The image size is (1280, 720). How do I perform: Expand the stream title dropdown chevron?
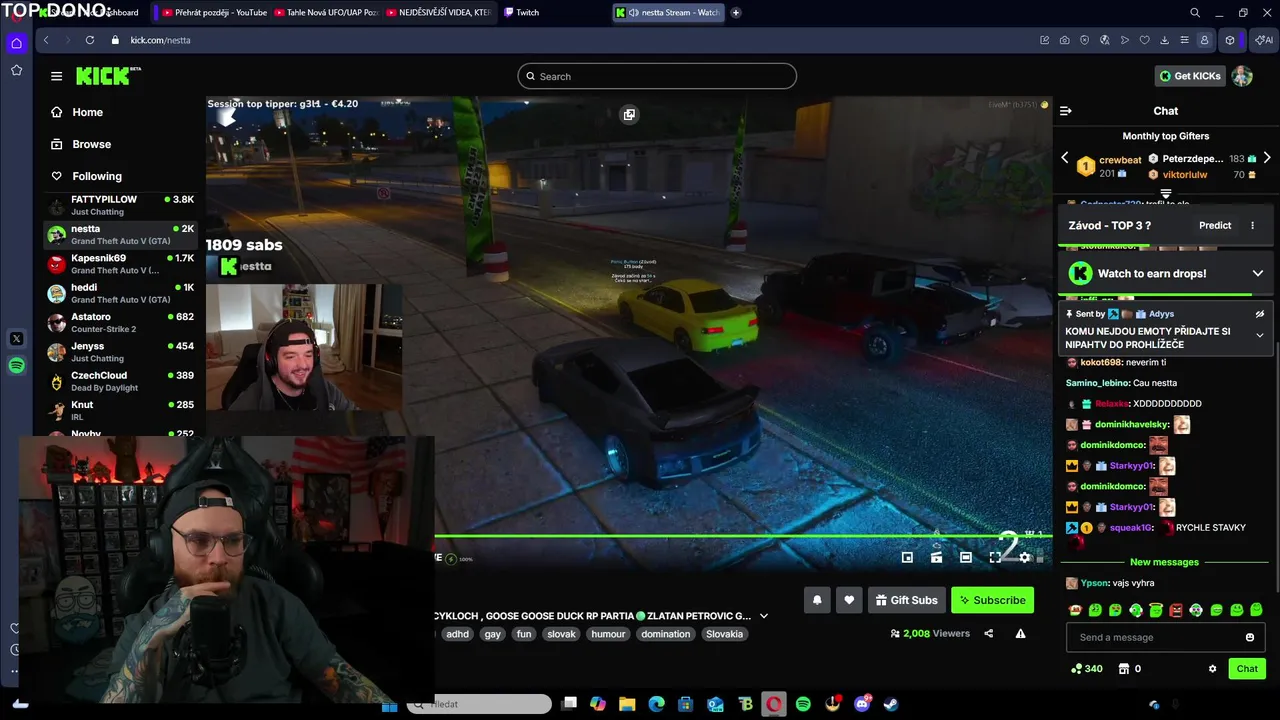tap(764, 616)
